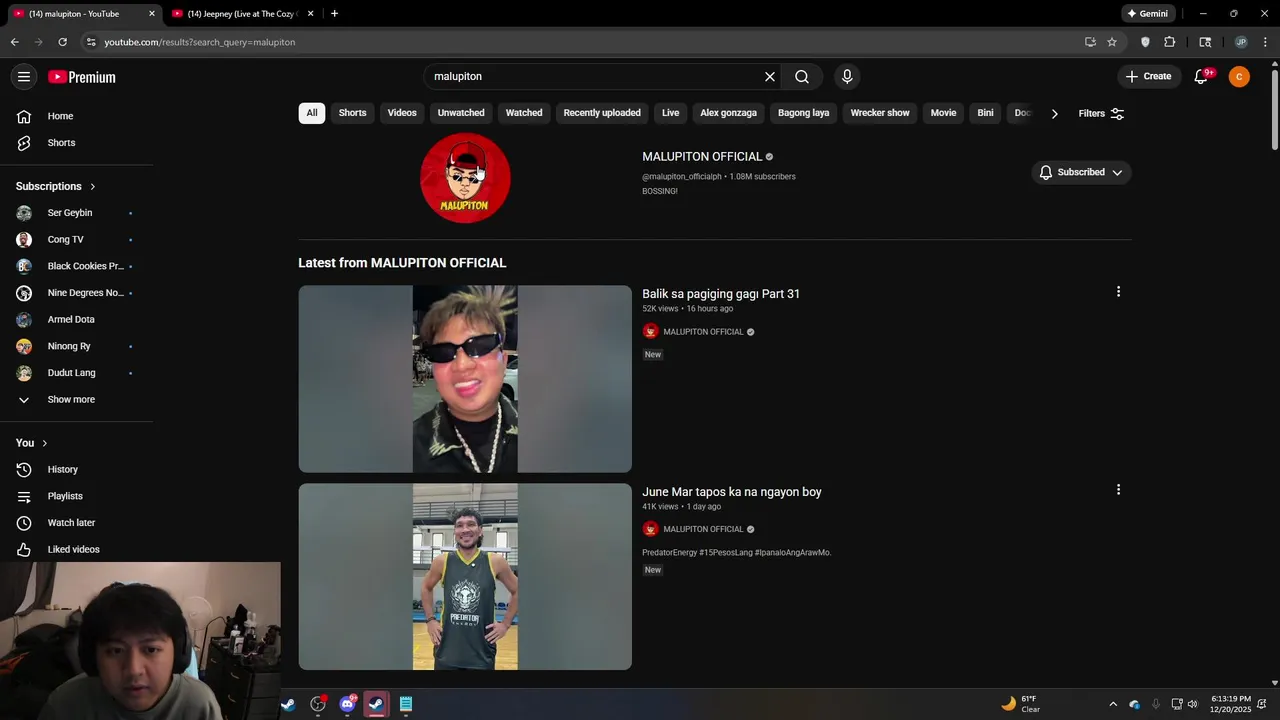Viewport: 1280px width, 720px height.
Task: Select the Alex gonzaga chip
Action: point(728,113)
